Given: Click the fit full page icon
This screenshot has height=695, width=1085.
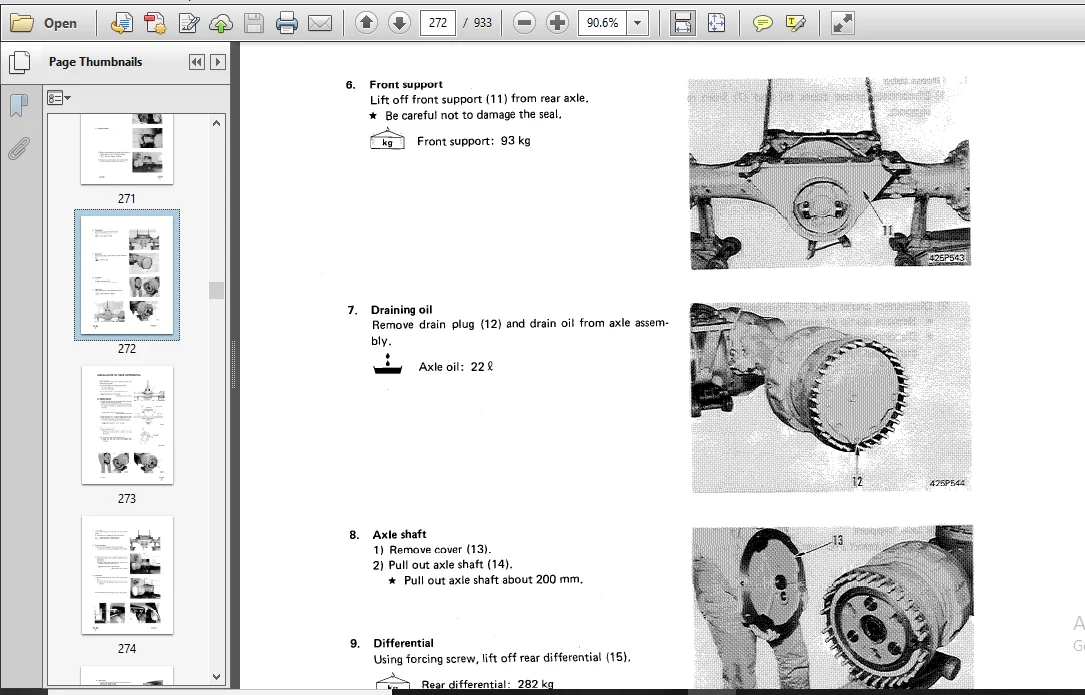Looking at the screenshot, I should click(x=716, y=23).
